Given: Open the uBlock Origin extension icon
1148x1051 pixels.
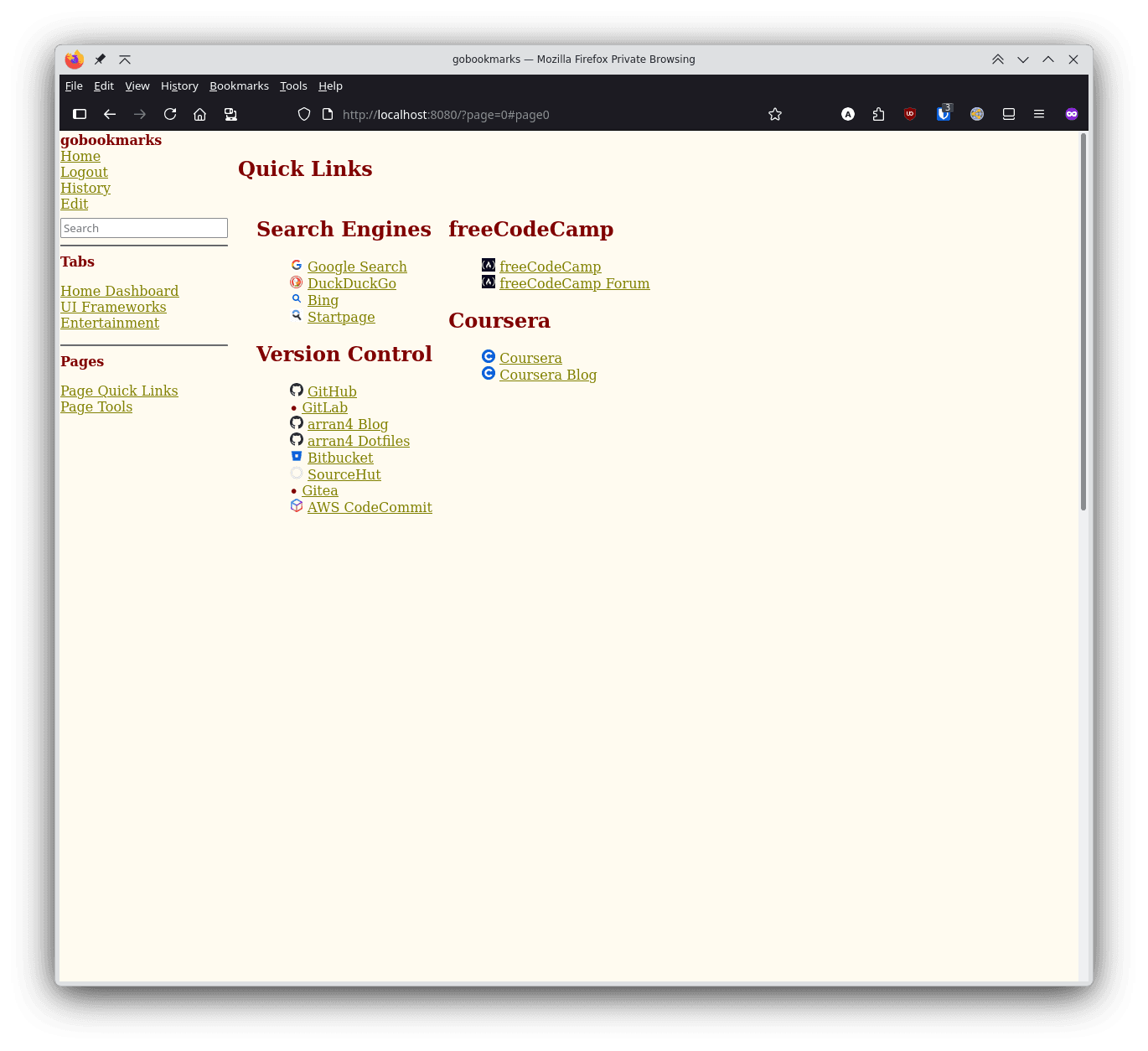Looking at the screenshot, I should click(x=910, y=114).
